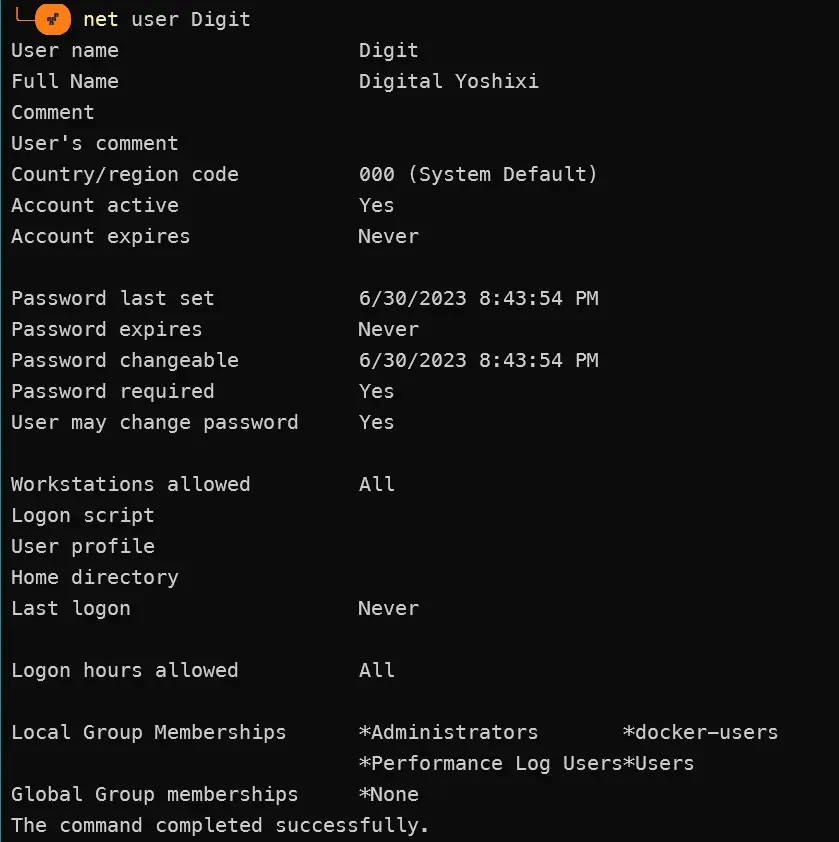The height and width of the screenshot is (842, 839).
Task: Click the 'Logon script' label
Action: (83, 515)
